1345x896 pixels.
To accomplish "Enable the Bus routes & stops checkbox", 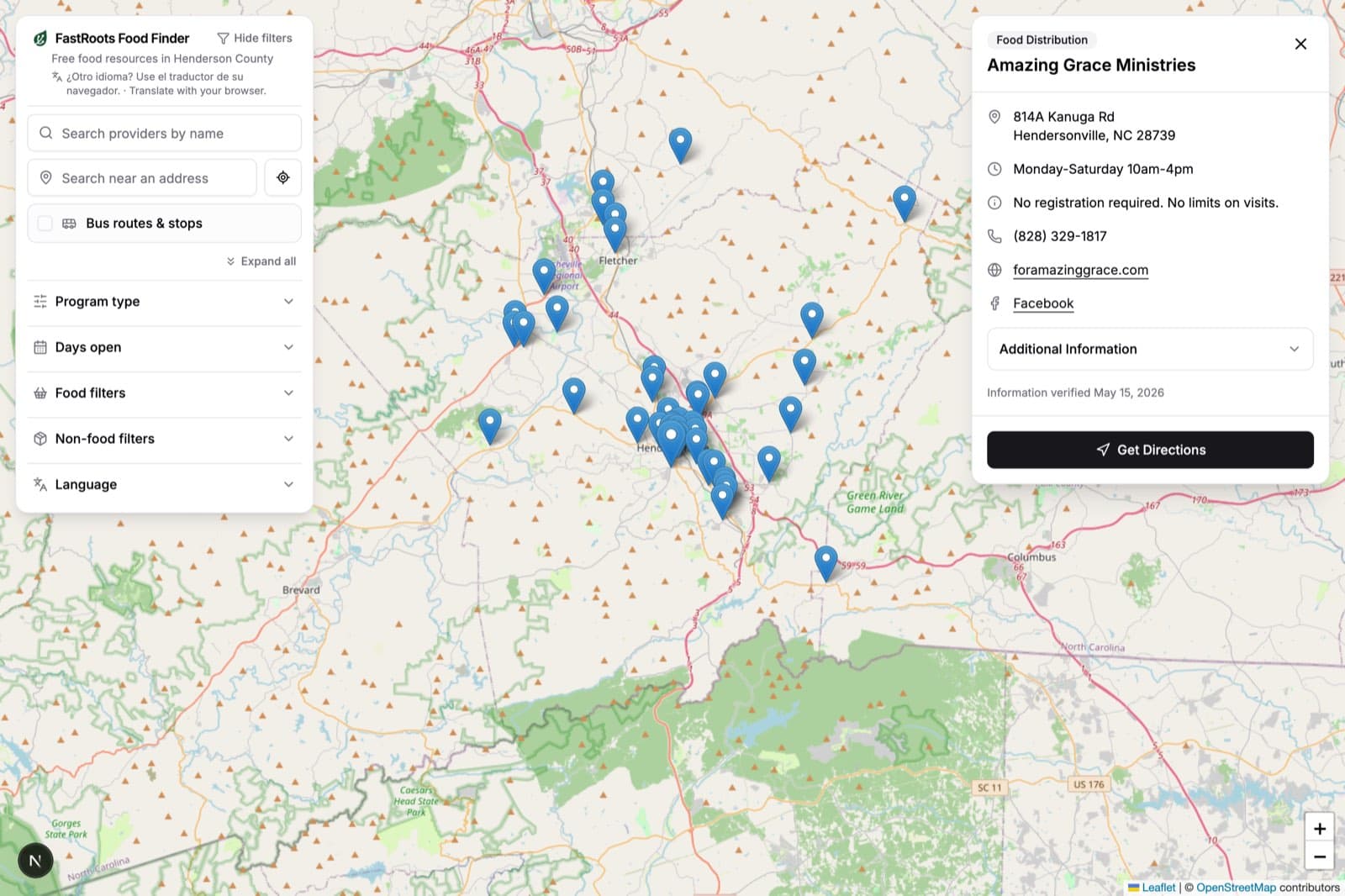I will pos(45,223).
